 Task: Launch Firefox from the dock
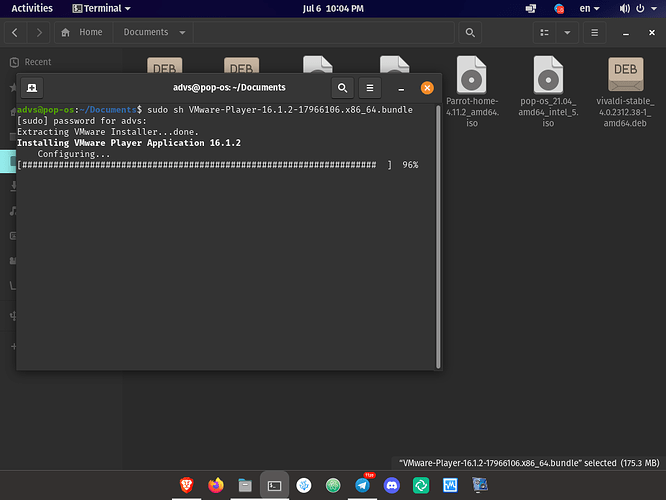click(x=216, y=485)
